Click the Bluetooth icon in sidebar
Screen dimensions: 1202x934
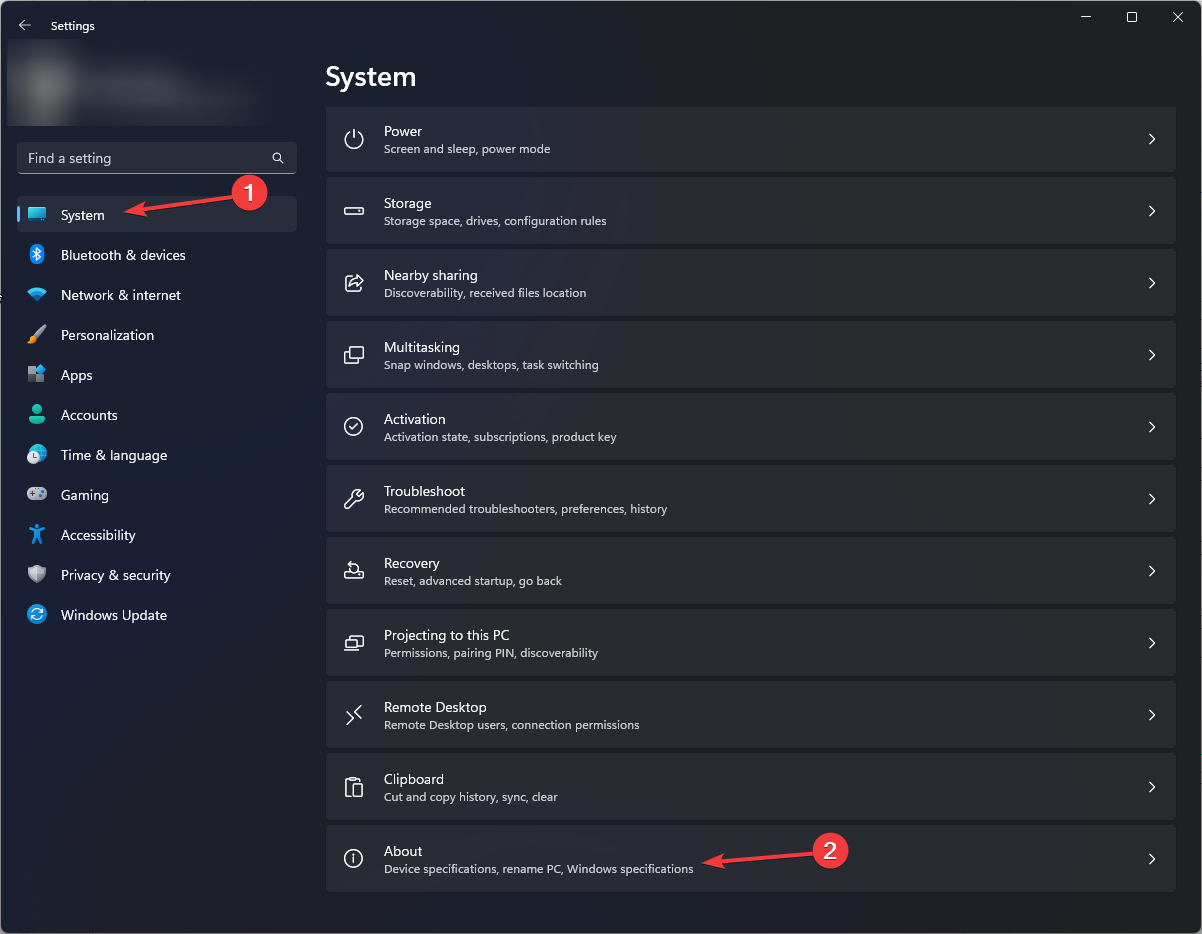coord(37,255)
